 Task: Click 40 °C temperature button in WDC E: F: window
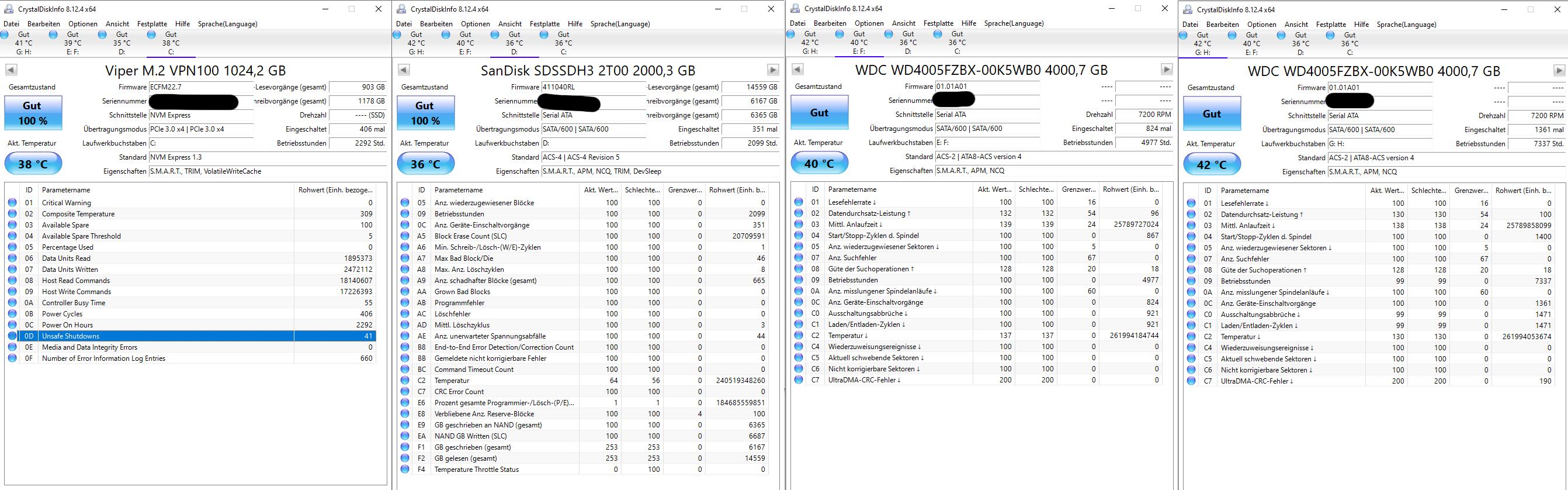click(x=819, y=163)
